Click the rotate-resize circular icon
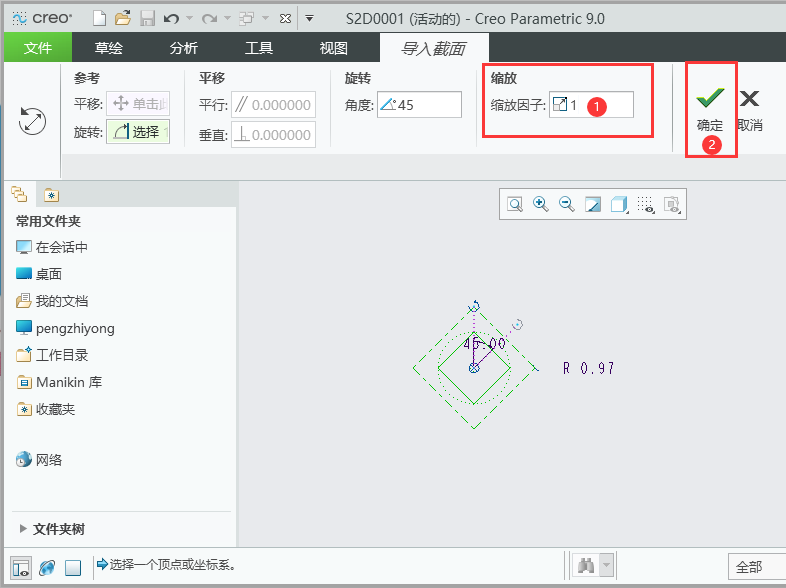This screenshot has width=786, height=588. [x=32, y=121]
